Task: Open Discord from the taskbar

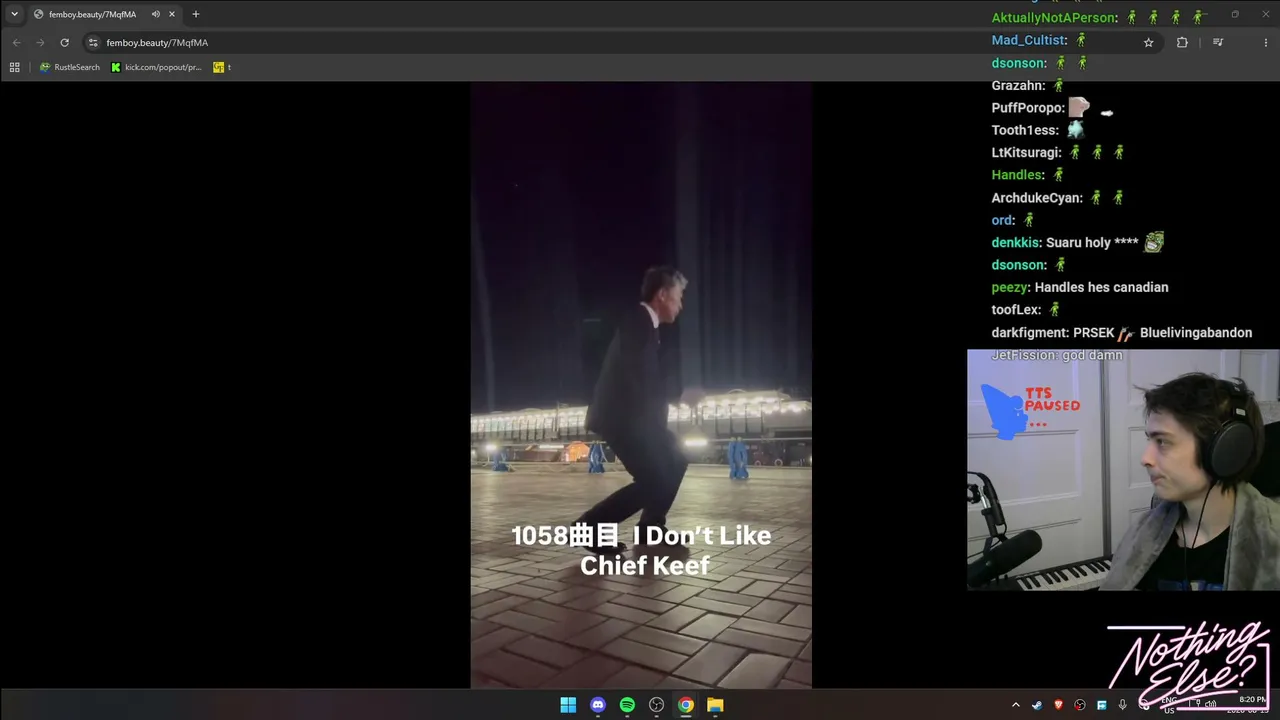Action: (598, 705)
